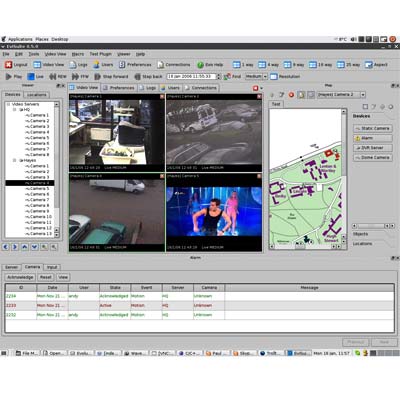Open the Tools menu
The width and height of the screenshot is (400, 400).
pyautogui.click(x=34, y=54)
